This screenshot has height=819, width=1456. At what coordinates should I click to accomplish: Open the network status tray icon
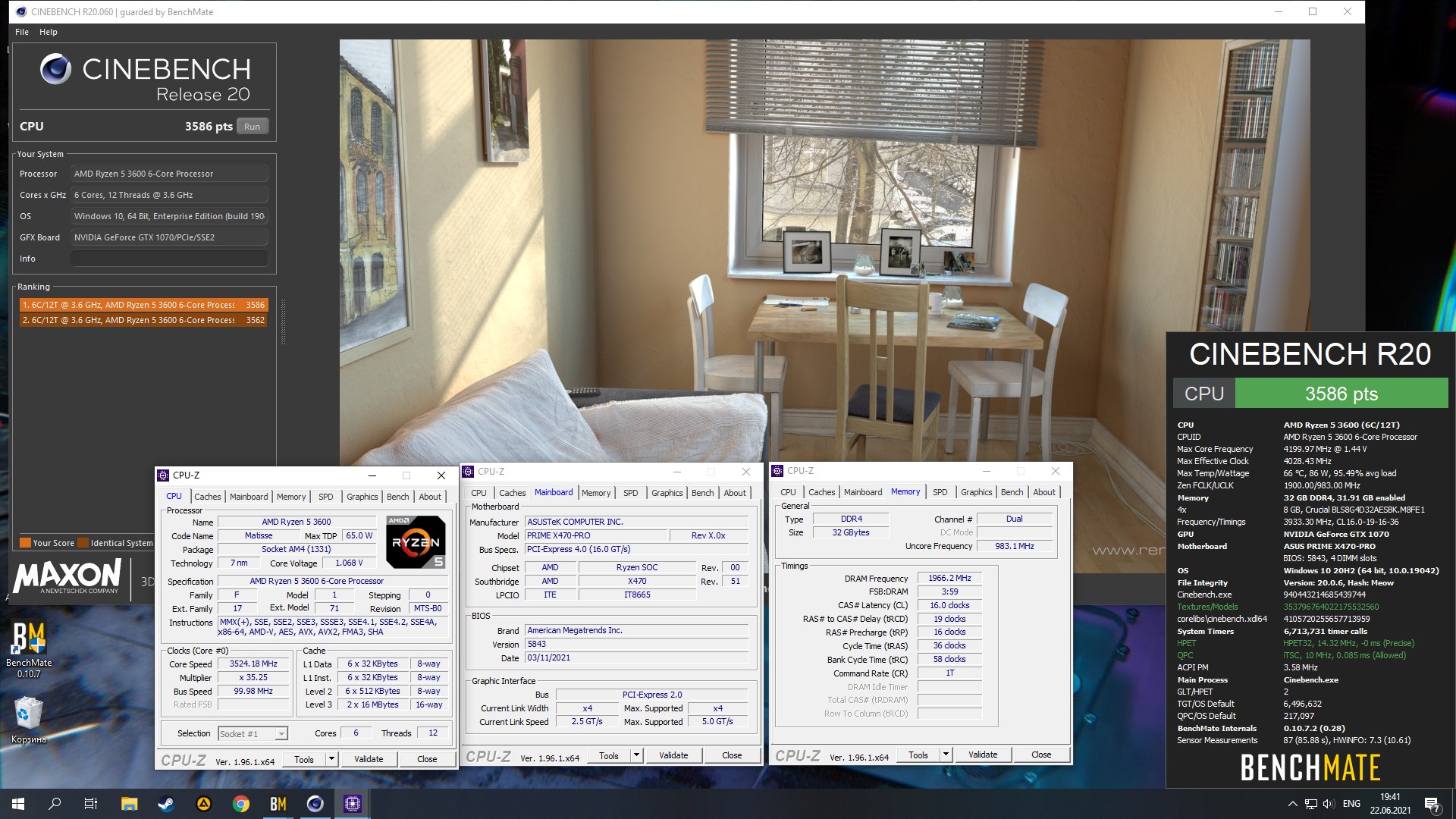click(x=1311, y=804)
